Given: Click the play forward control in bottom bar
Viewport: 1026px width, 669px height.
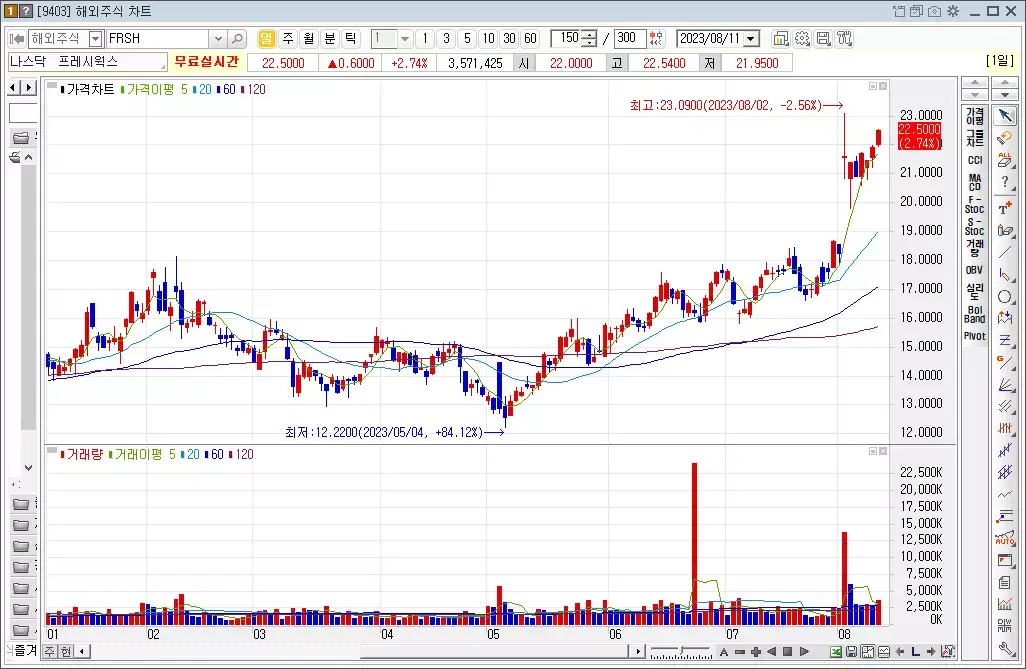Looking at the screenshot, I should coord(804,651).
